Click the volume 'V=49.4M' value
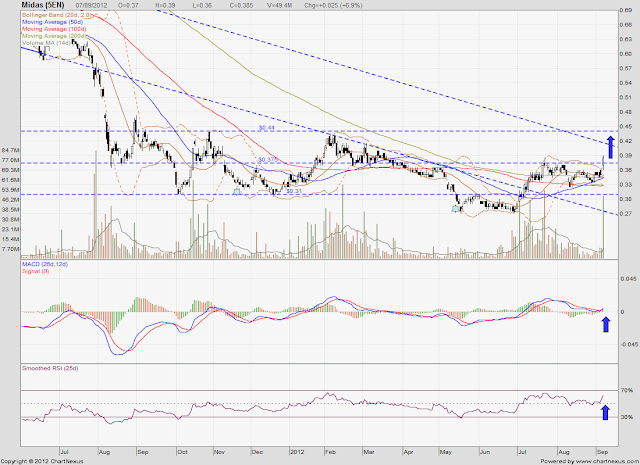Image resolution: width=640 pixels, height=465 pixels. click(280, 6)
